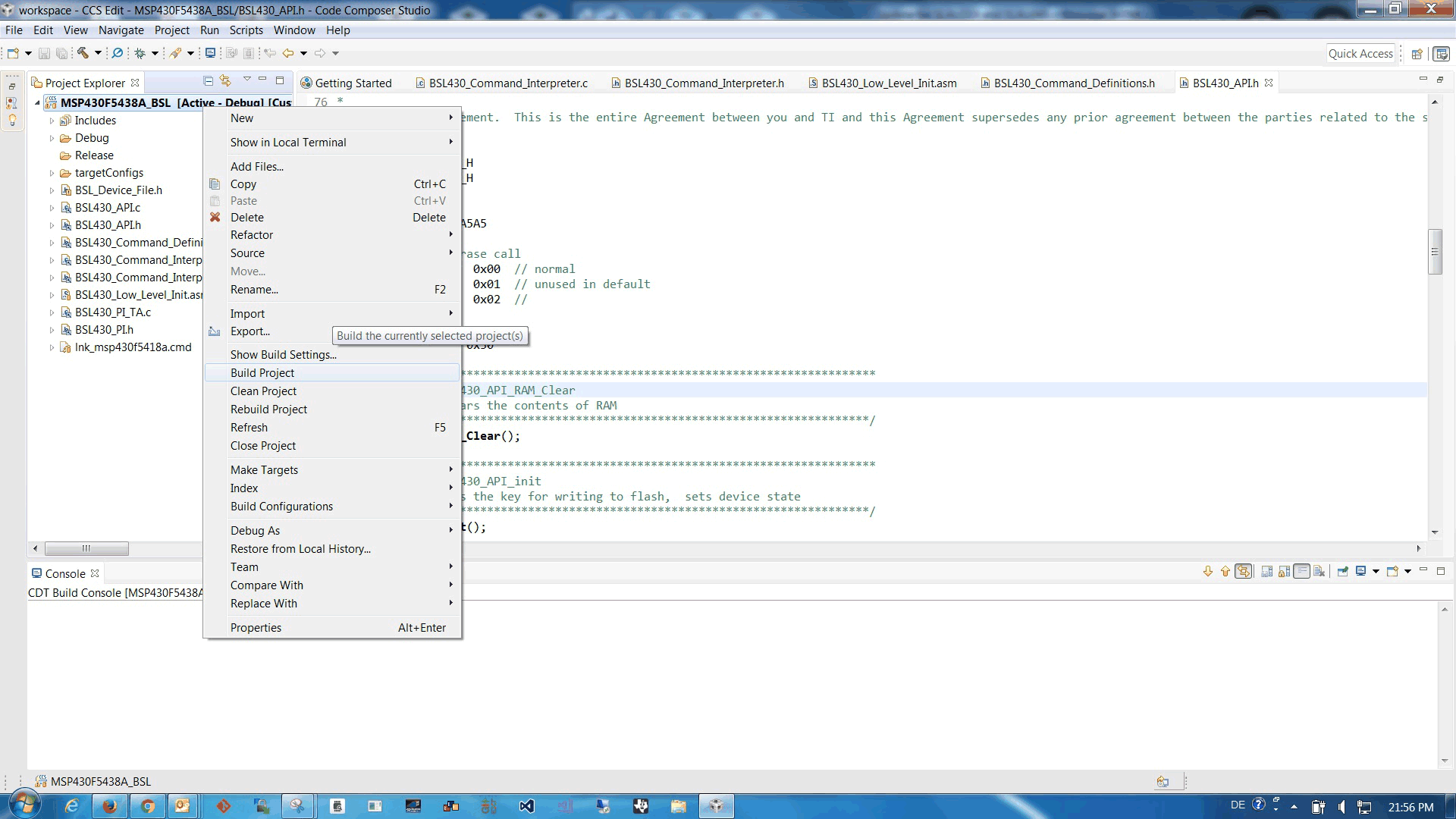The image size is (1456, 819).
Task: Click the yellow Back arrow in toolbar
Action: click(288, 53)
